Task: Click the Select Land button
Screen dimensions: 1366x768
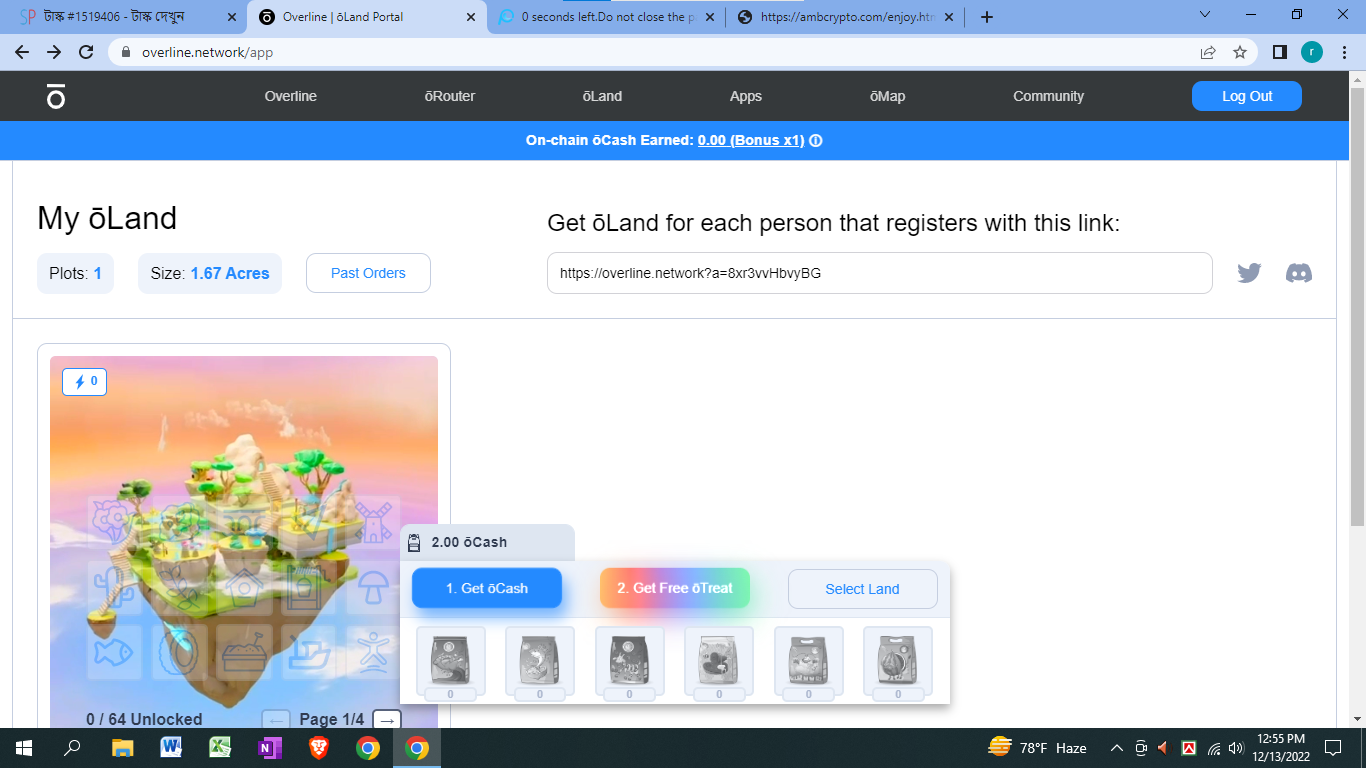Action: click(863, 589)
